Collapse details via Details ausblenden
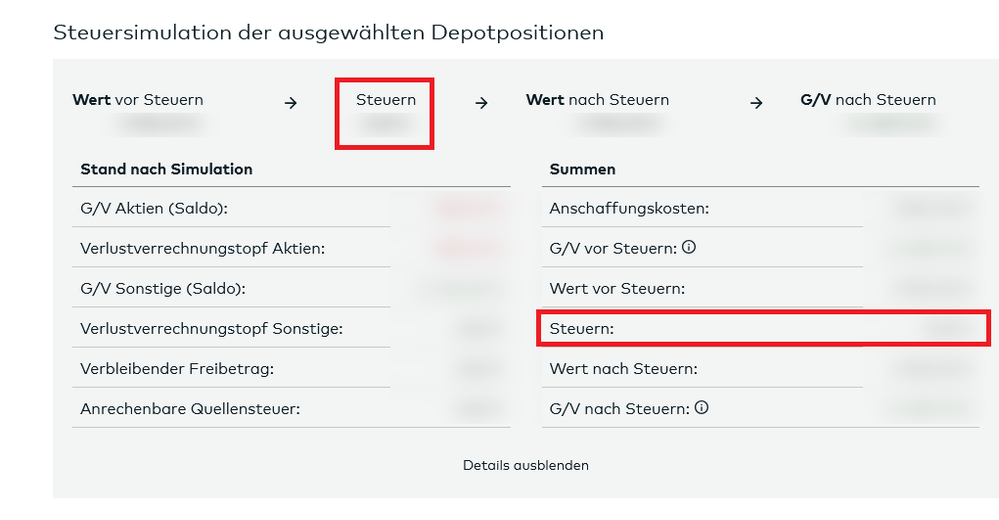 click(525, 465)
